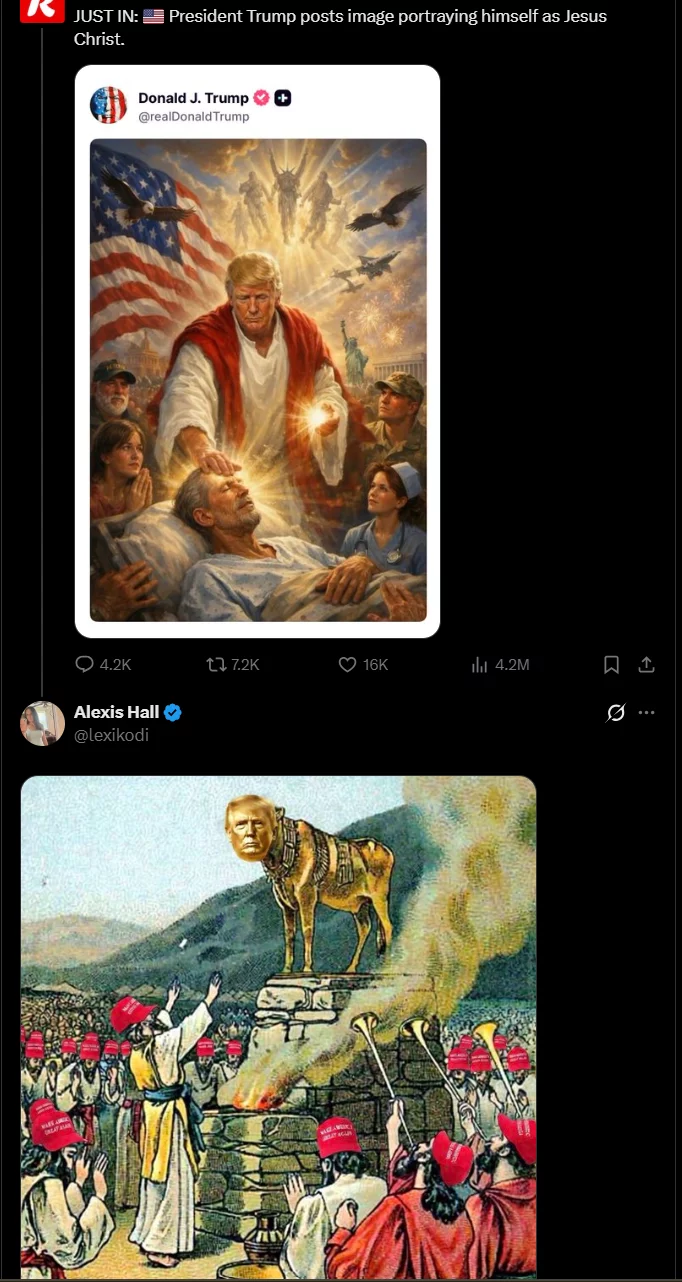Click the red news account avatar at top
The height and width of the screenshot is (1282, 682).
click(42, 9)
